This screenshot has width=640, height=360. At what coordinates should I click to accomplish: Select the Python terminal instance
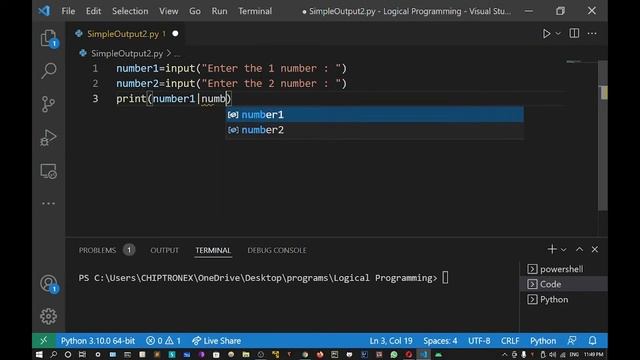click(x=563, y=299)
